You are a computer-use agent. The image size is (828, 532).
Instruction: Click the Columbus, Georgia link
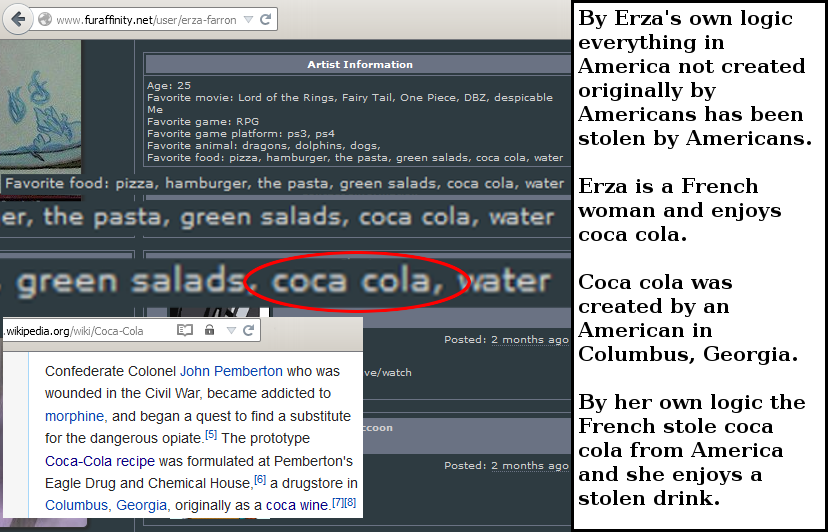point(106,506)
